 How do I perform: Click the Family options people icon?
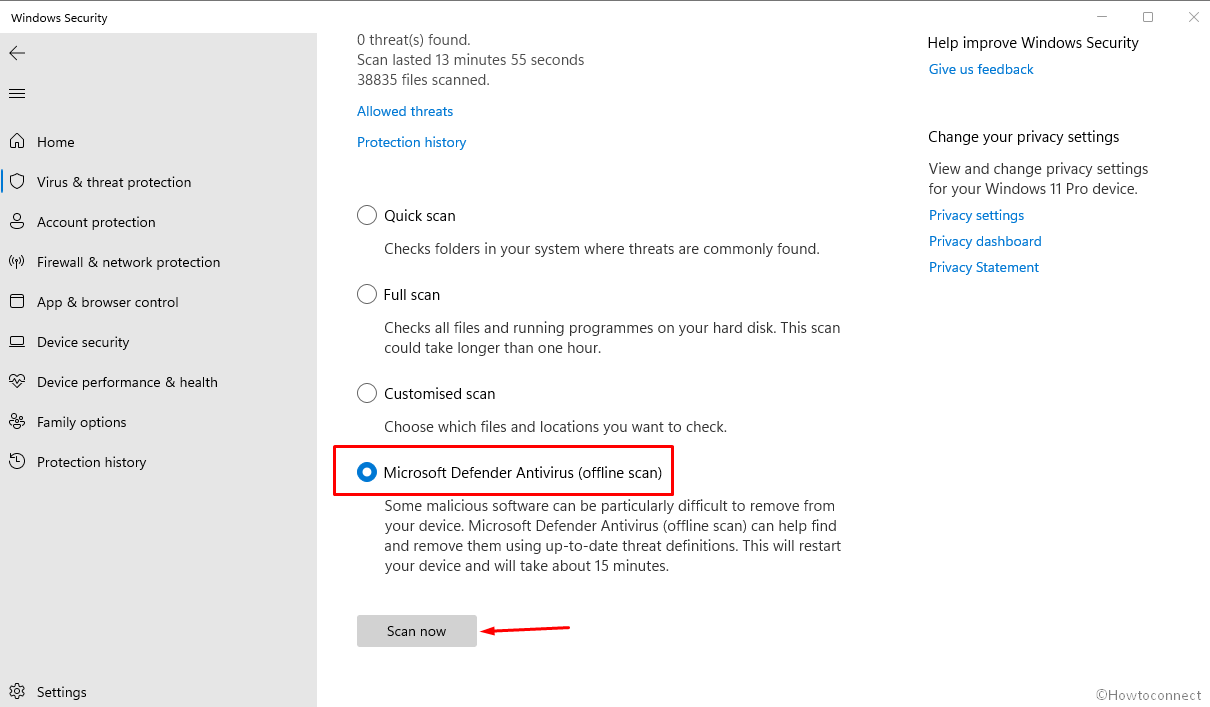[17, 422]
